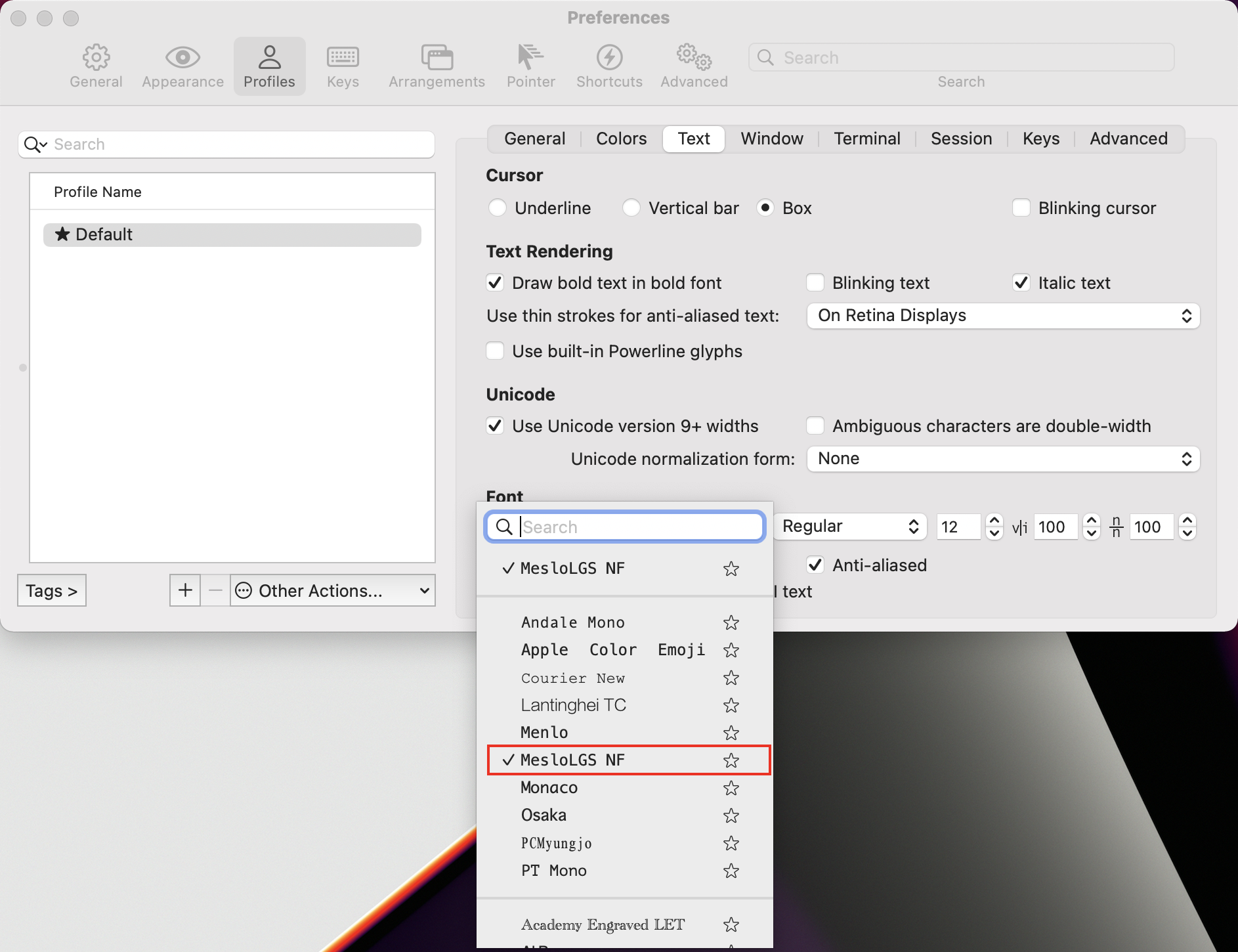Select the Vertical bar cursor option
Screen dimensions: 1238x952
click(x=631, y=208)
